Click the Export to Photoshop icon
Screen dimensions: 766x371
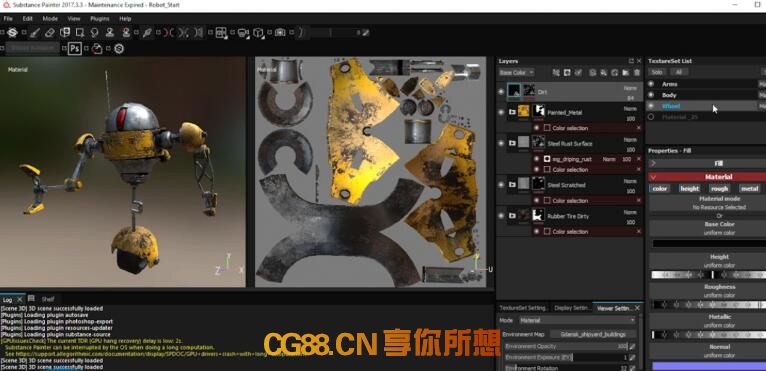tap(74, 48)
